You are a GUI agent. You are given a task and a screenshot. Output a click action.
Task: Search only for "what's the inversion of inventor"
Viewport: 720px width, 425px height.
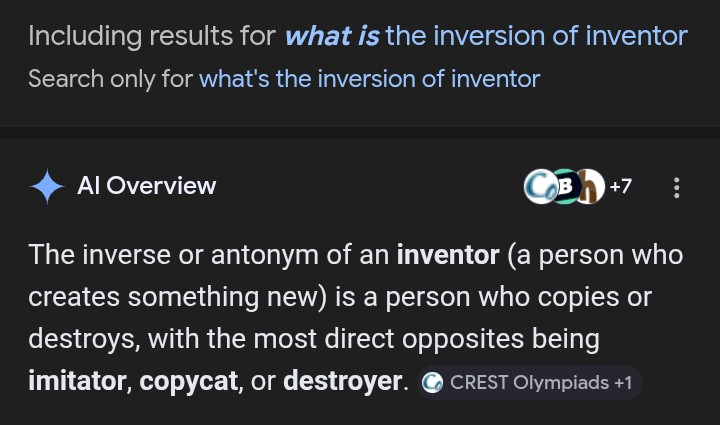369,78
